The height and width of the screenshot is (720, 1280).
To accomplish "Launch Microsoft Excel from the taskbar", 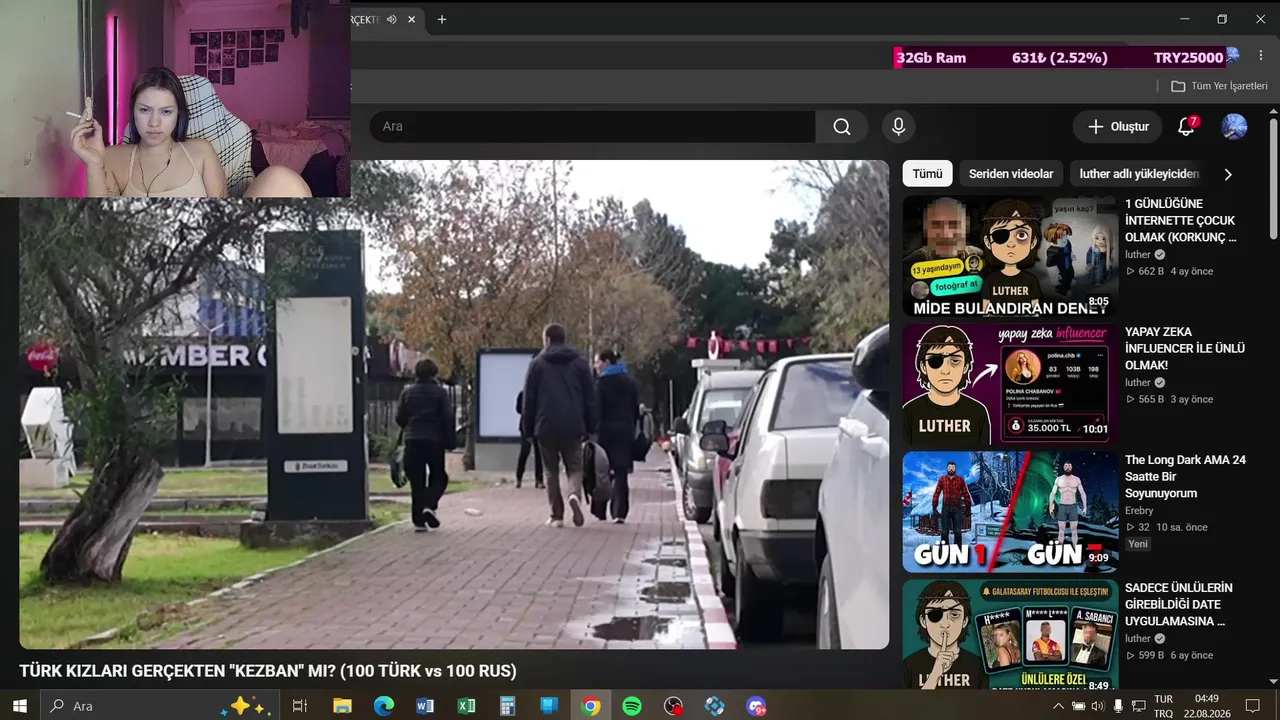I will 466,706.
